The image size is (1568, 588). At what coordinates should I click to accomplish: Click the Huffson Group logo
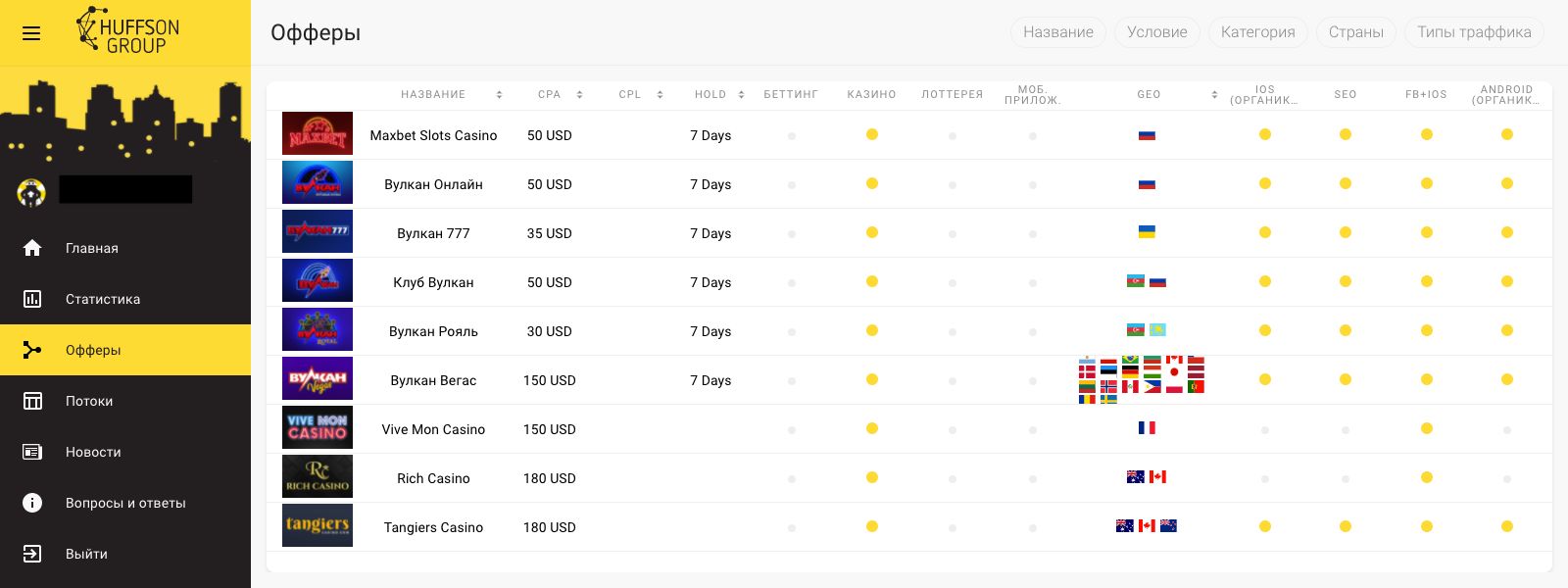coord(128,32)
